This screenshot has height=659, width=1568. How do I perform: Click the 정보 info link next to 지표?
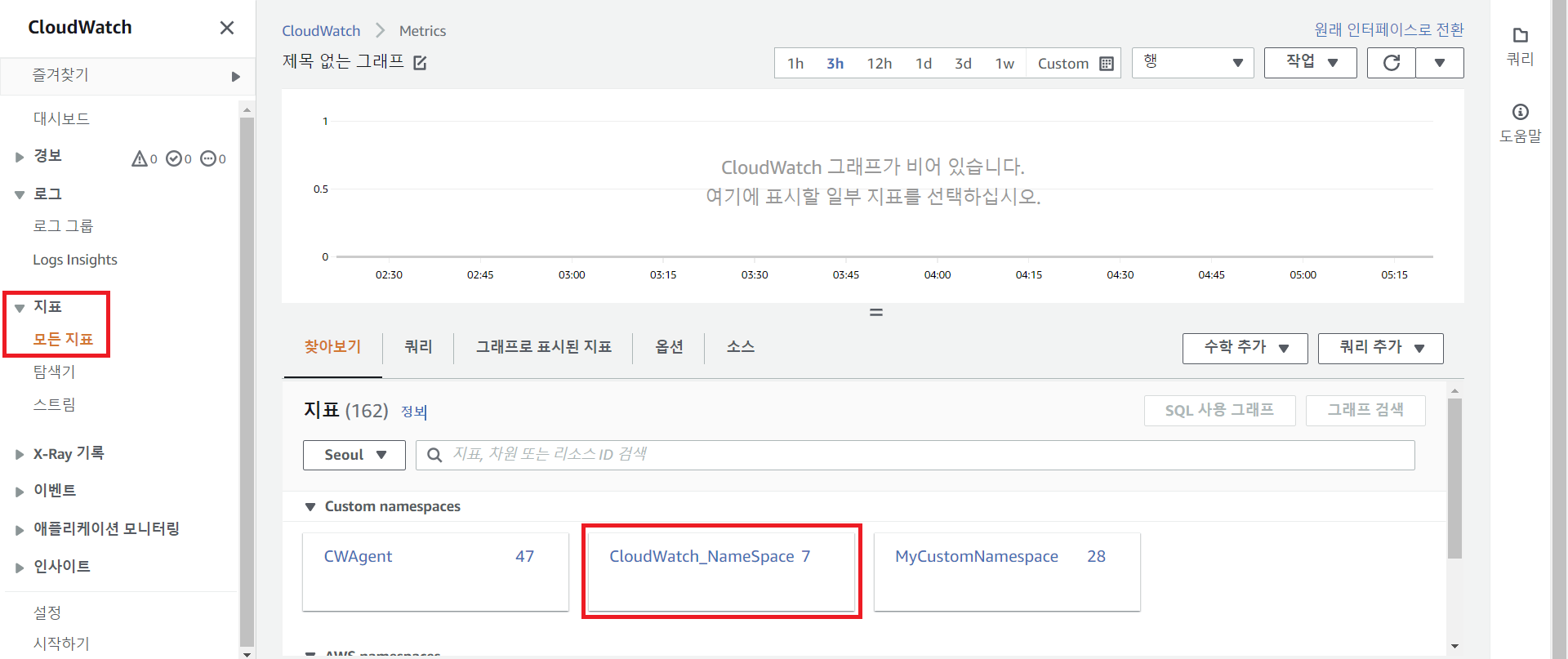414,412
